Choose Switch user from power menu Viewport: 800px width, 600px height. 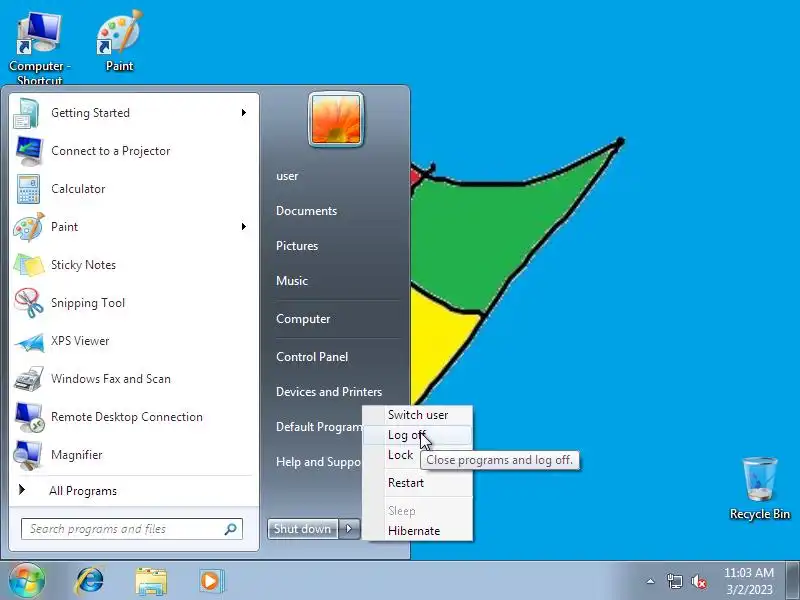coord(418,415)
